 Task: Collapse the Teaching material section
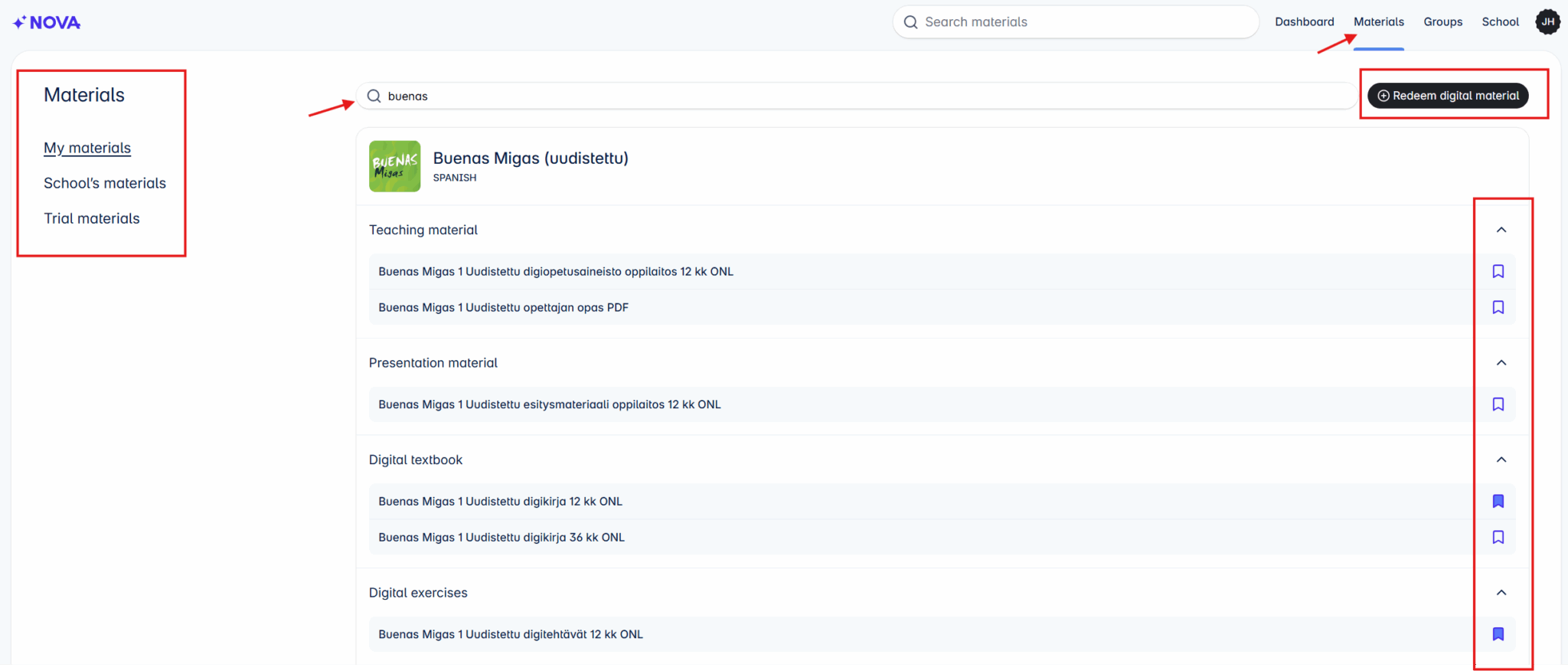1501,230
